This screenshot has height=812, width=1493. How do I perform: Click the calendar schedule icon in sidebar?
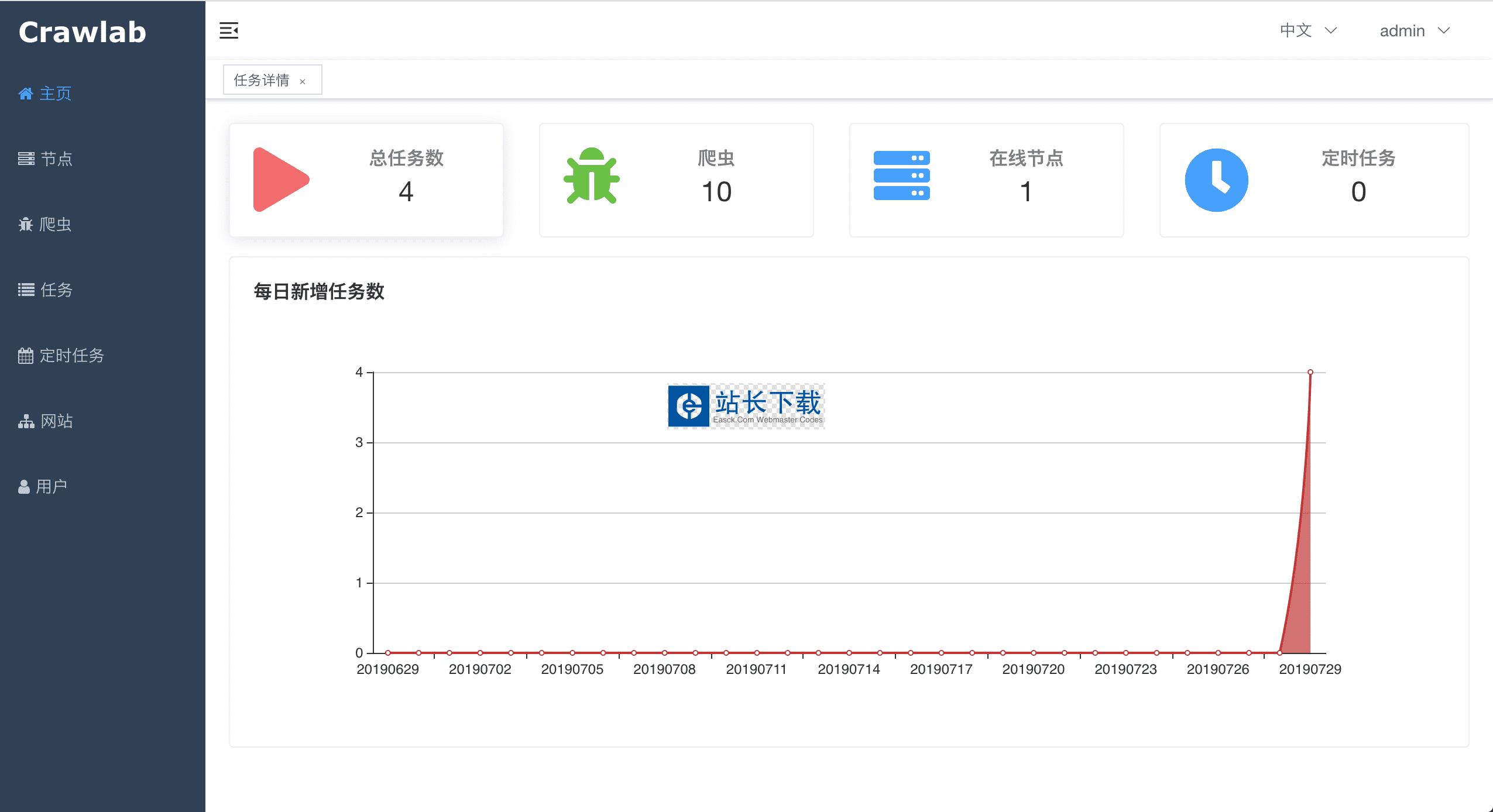tap(26, 356)
